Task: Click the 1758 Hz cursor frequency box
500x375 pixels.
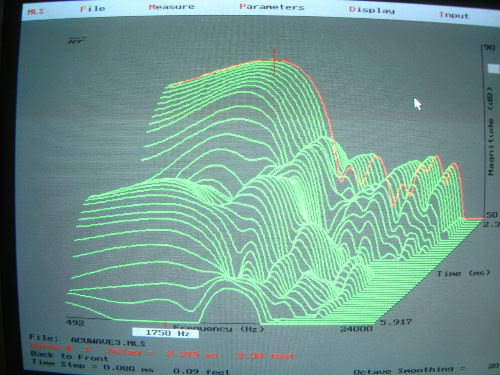Action: (x=166, y=333)
